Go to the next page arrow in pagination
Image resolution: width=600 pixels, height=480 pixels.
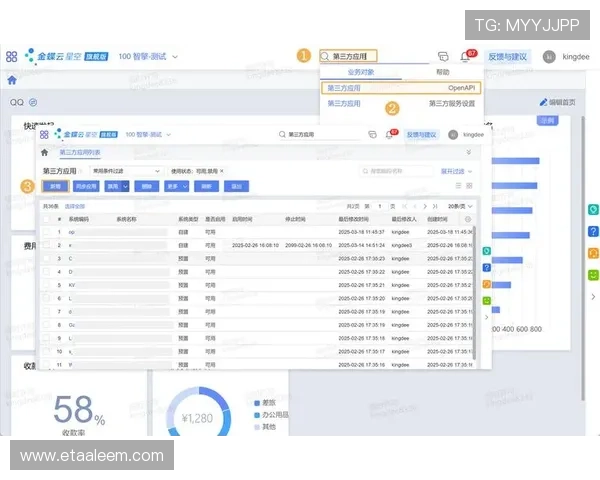pyautogui.click(x=425, y=206)
